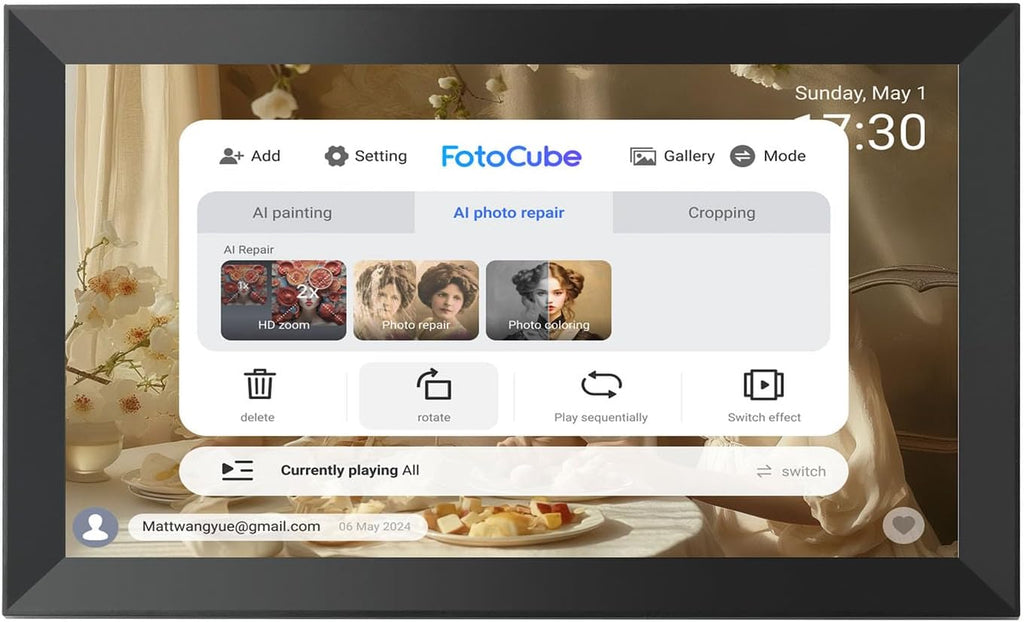Click the 06 May 2024 date
The height and width of the screenshot is (622, 1024).
(375, 527)
